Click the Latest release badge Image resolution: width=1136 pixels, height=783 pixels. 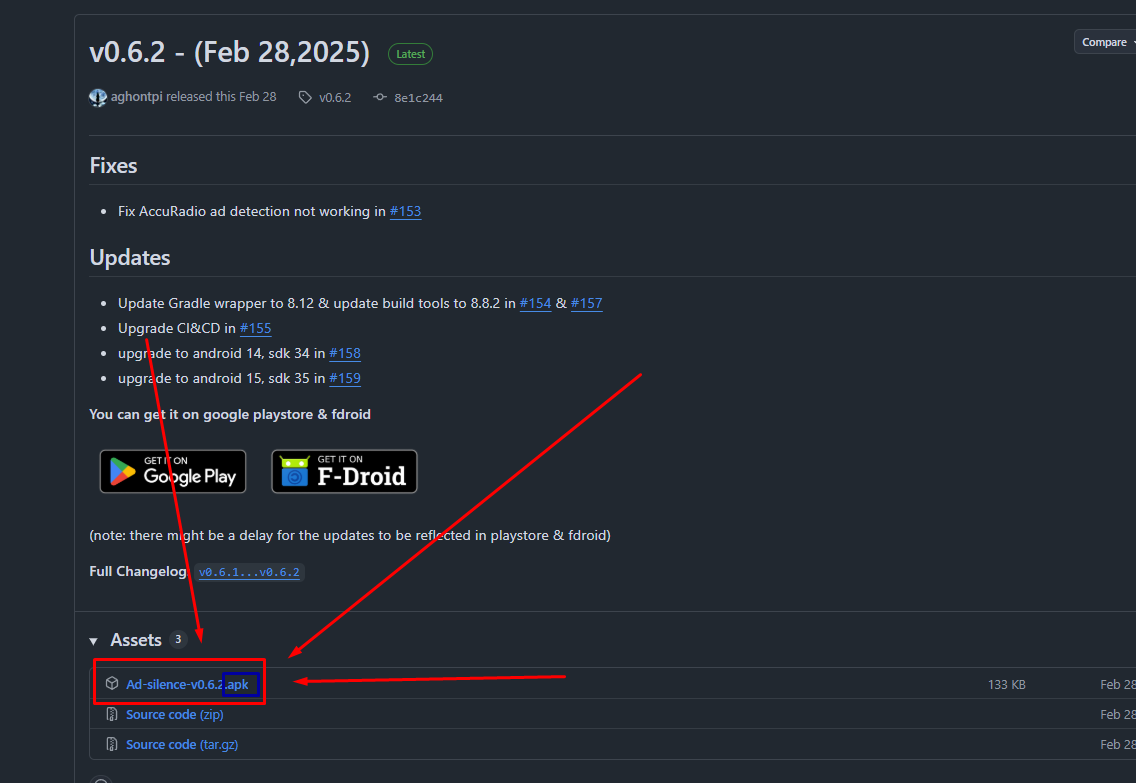410,54
